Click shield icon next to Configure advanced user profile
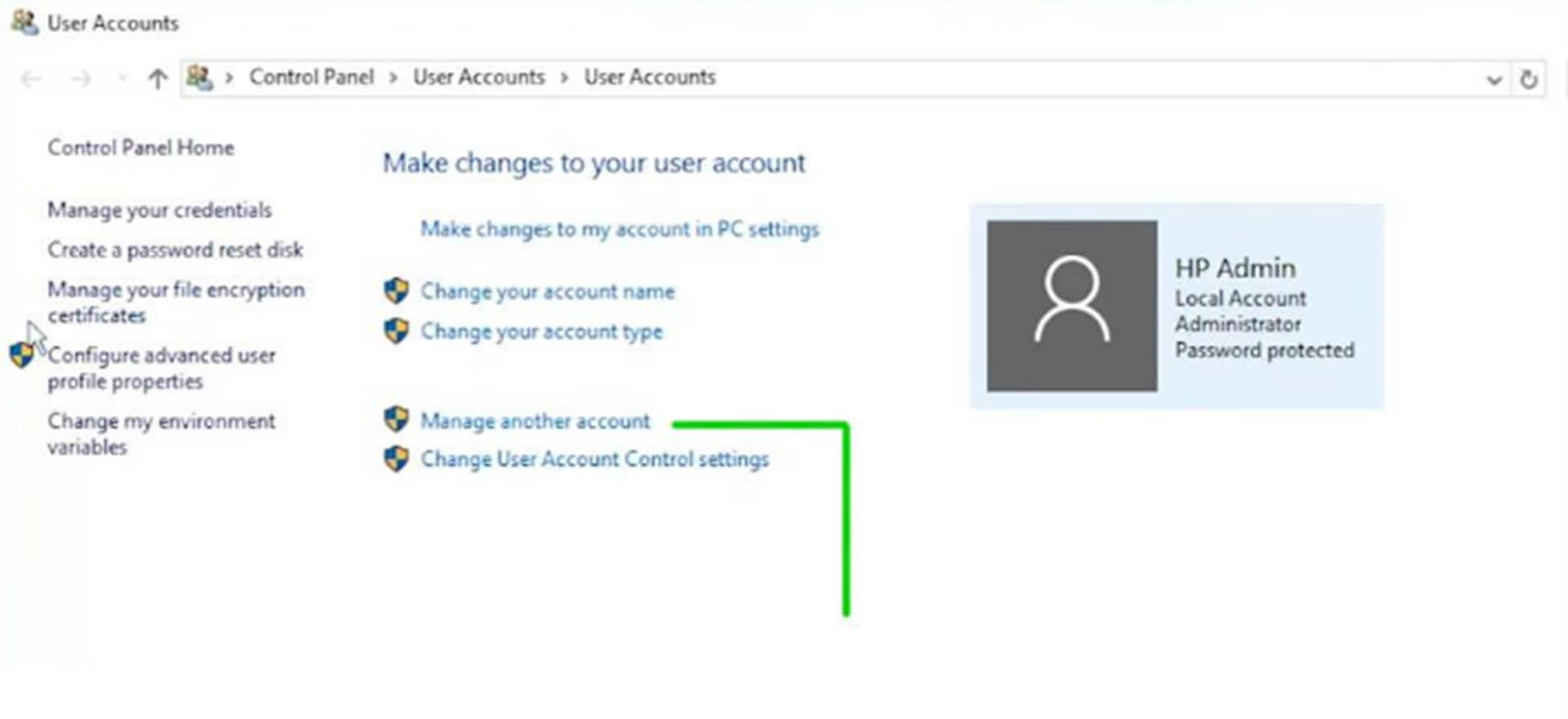This screenshot has width=1568, height=719. click(x=23, y=355)
